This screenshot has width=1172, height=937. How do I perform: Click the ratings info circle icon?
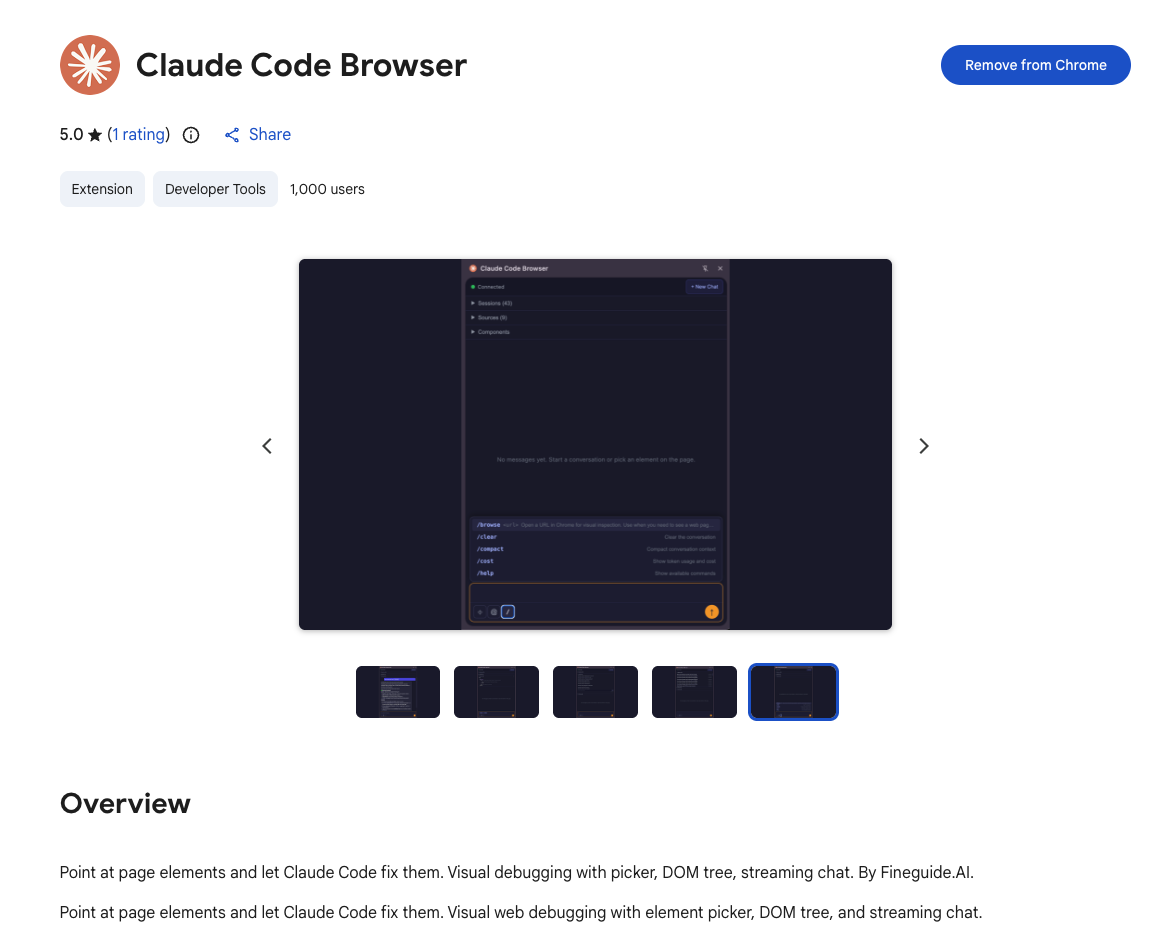point(191,135)
